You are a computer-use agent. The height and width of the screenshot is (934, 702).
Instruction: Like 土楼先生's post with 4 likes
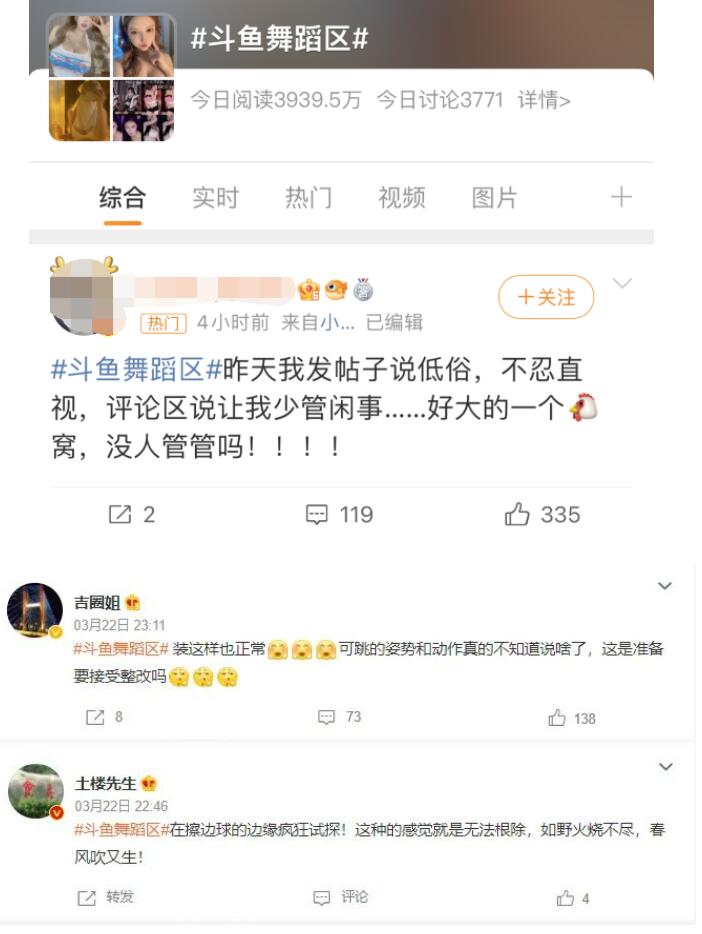(565, 898)
